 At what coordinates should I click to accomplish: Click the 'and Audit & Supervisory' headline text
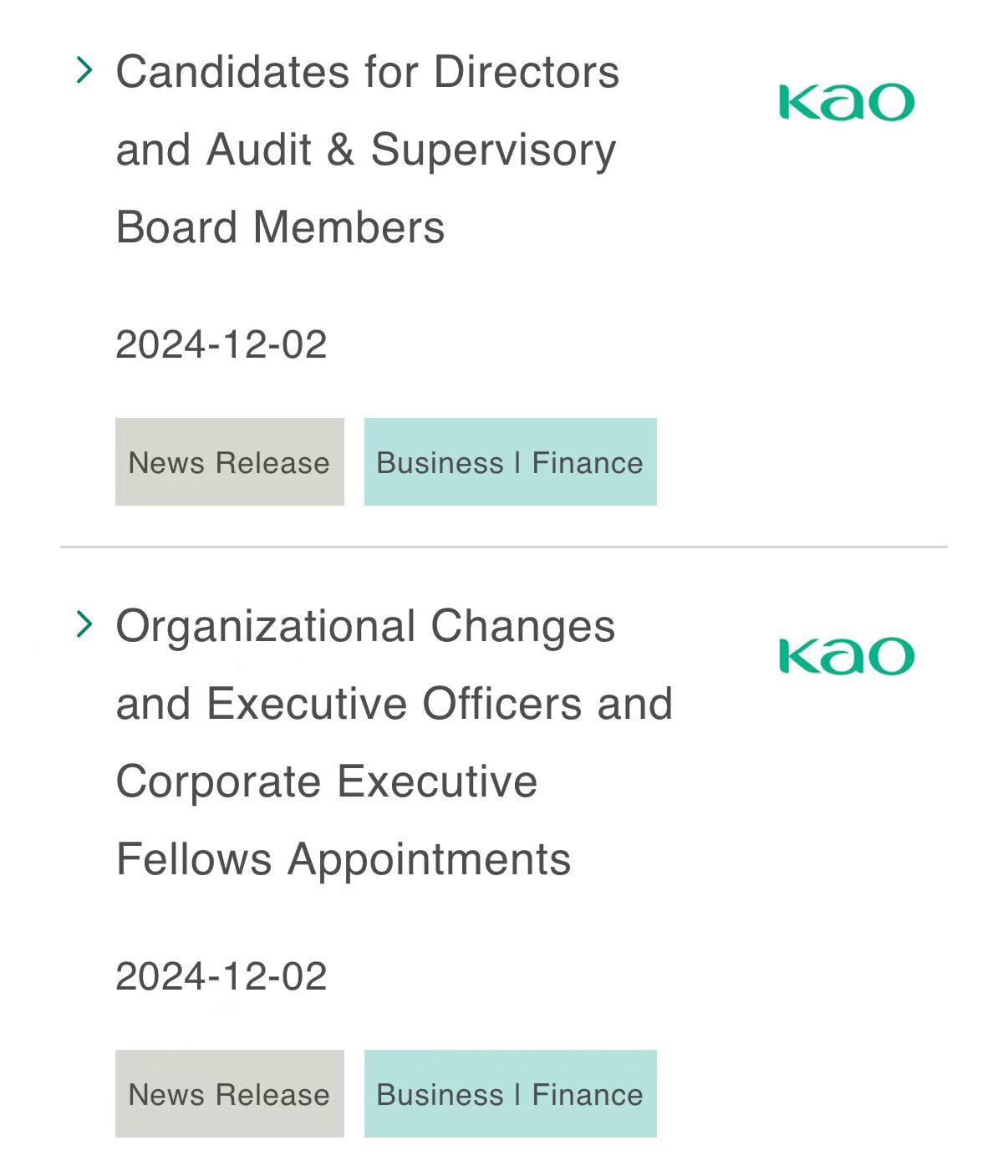[x=366, y=150]
